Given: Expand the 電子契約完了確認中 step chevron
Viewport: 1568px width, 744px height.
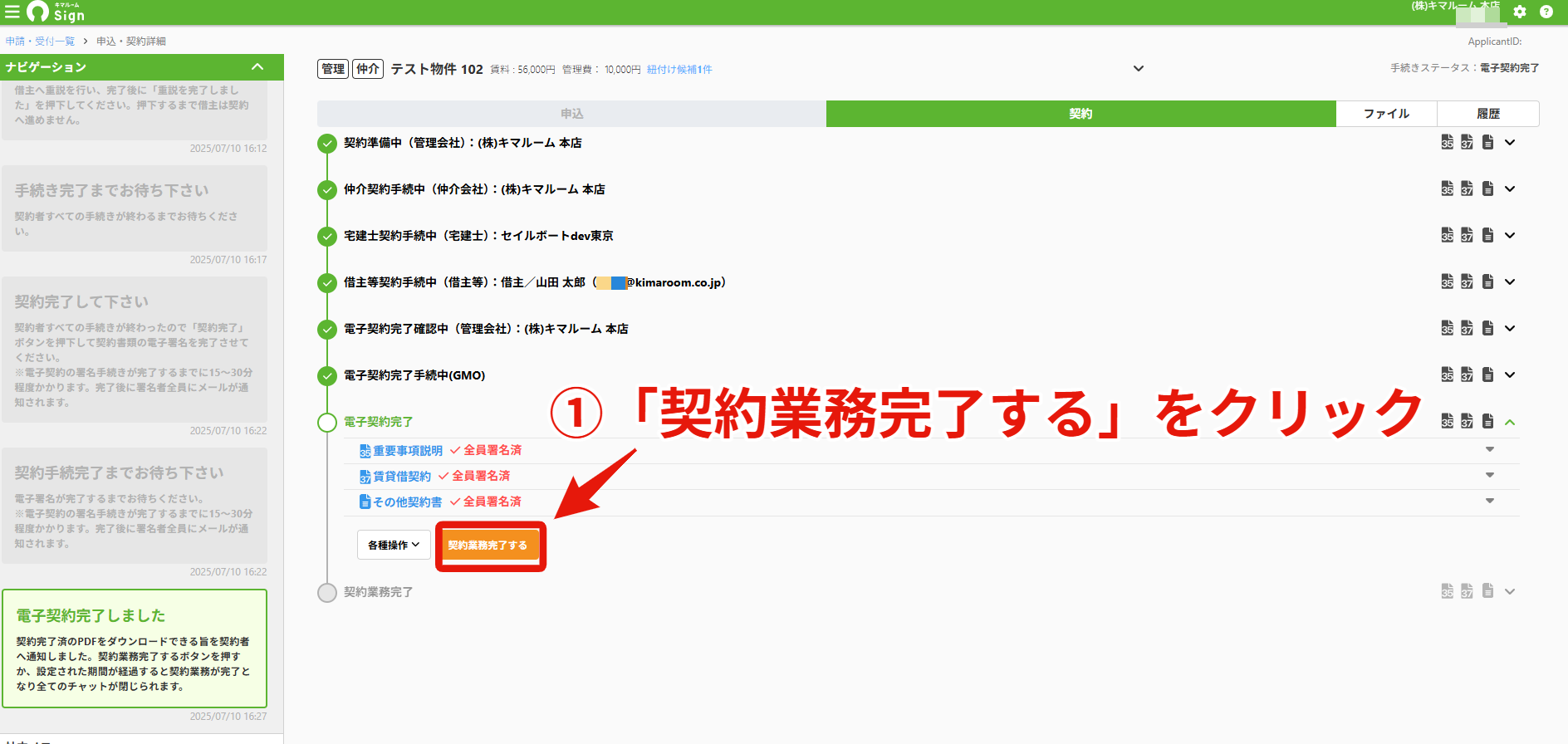Looking at the screenshot, I should coord(1510,328).
